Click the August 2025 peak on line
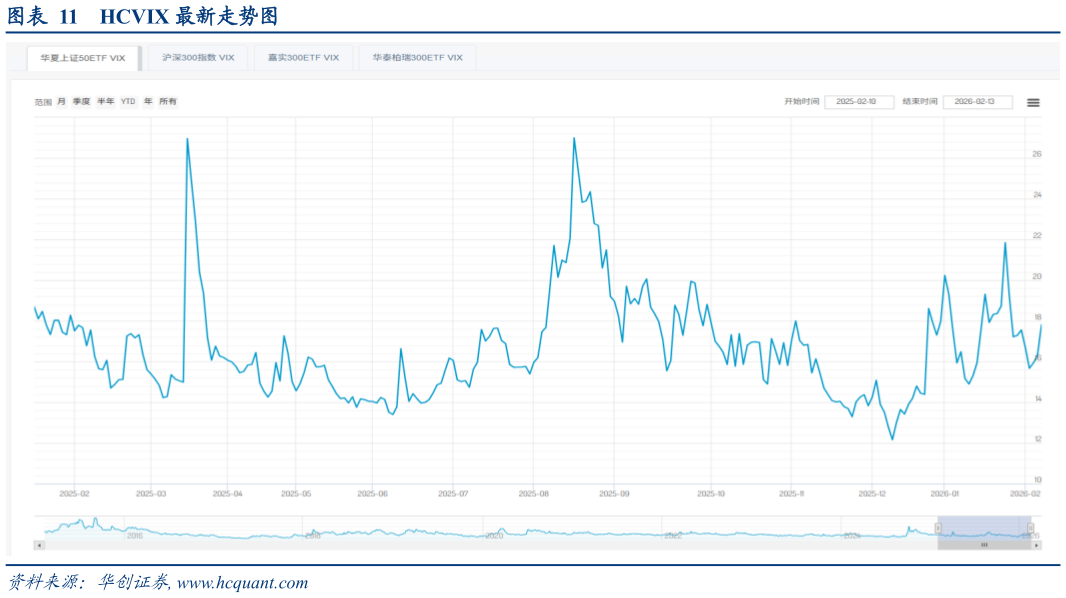Screen dimensions: 1066x598 (x=573, y=138)
